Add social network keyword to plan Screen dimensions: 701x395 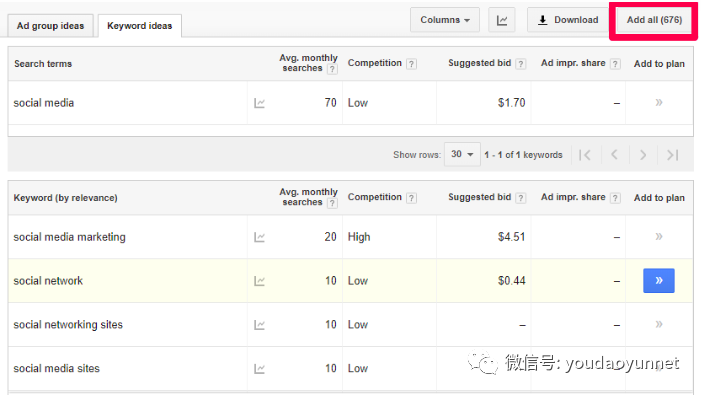tap(659, 281)
